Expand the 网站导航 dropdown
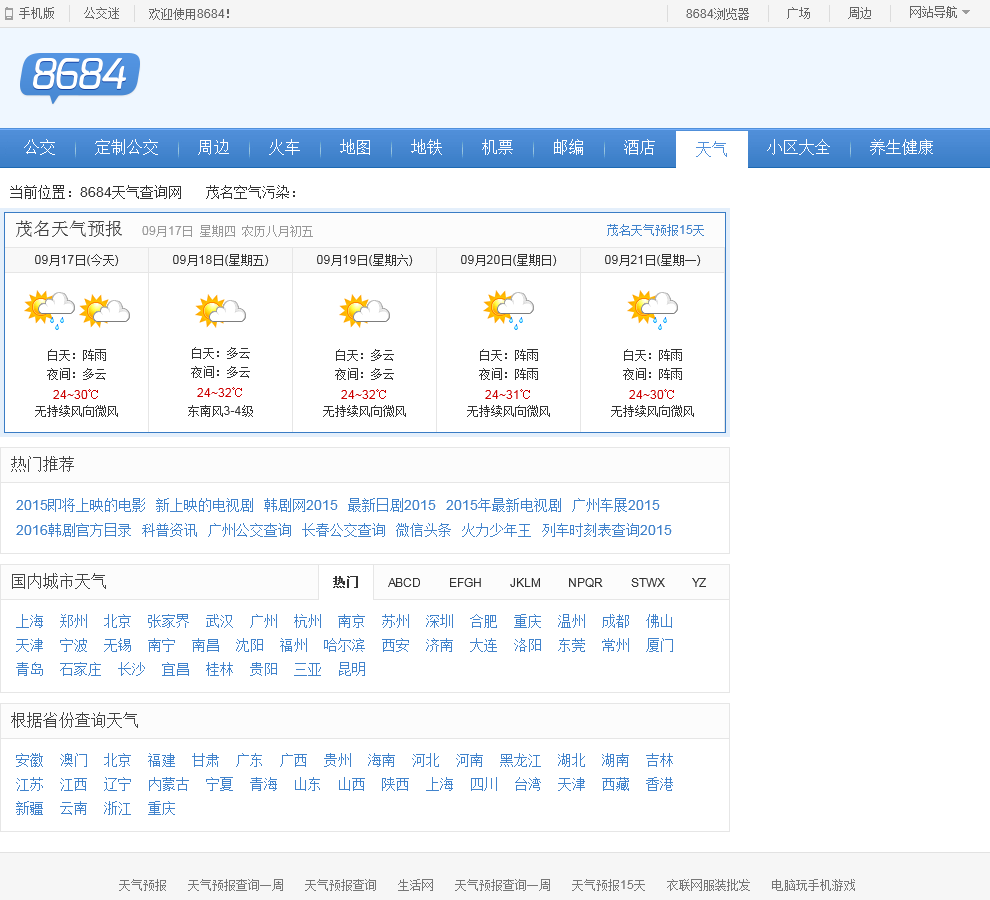 pos(939,13)
